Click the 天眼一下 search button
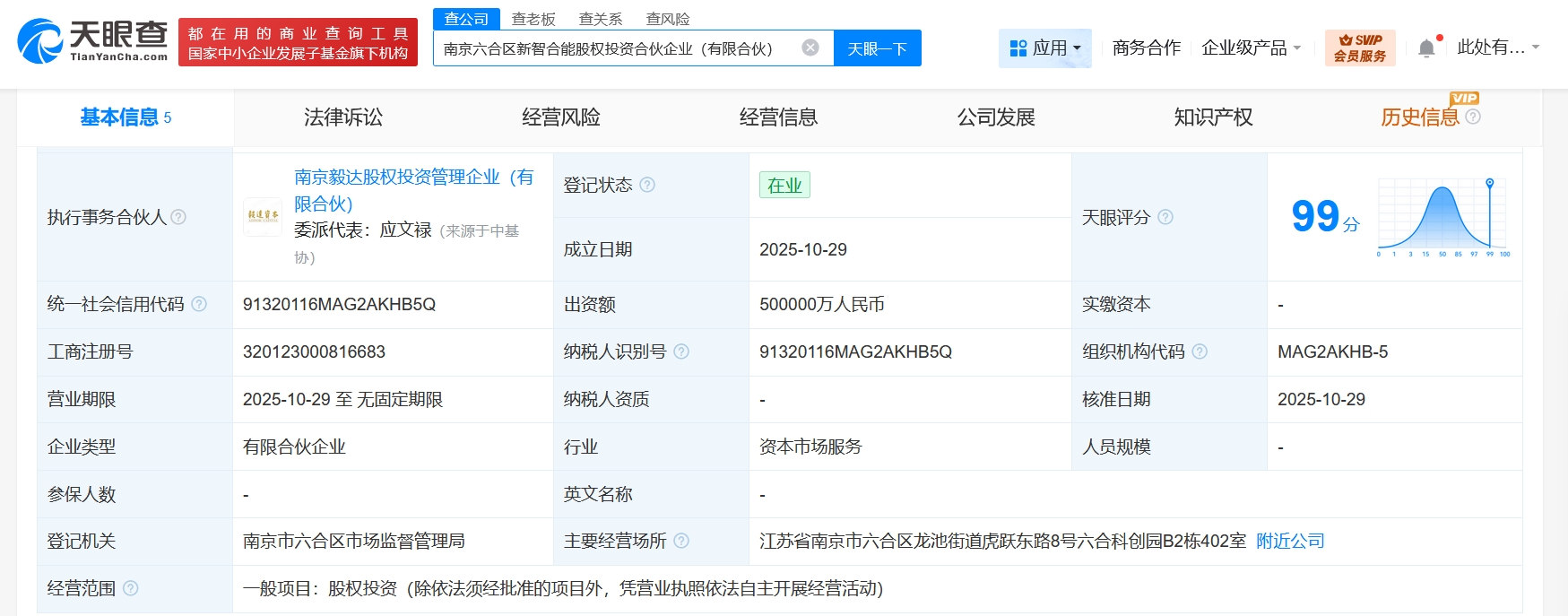This screenshot has height=616, width=1568. coord(877,48)
